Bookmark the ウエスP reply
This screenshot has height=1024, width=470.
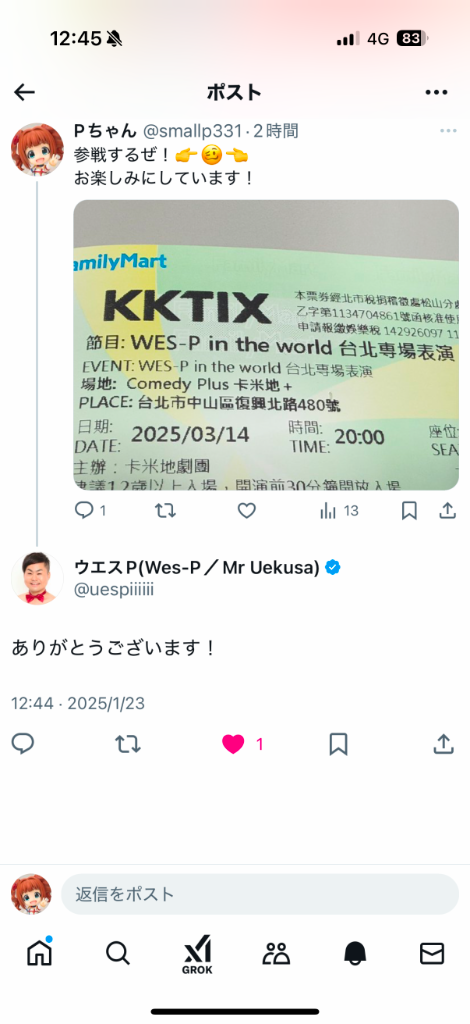pyautogui.click(x=338, y=744)
